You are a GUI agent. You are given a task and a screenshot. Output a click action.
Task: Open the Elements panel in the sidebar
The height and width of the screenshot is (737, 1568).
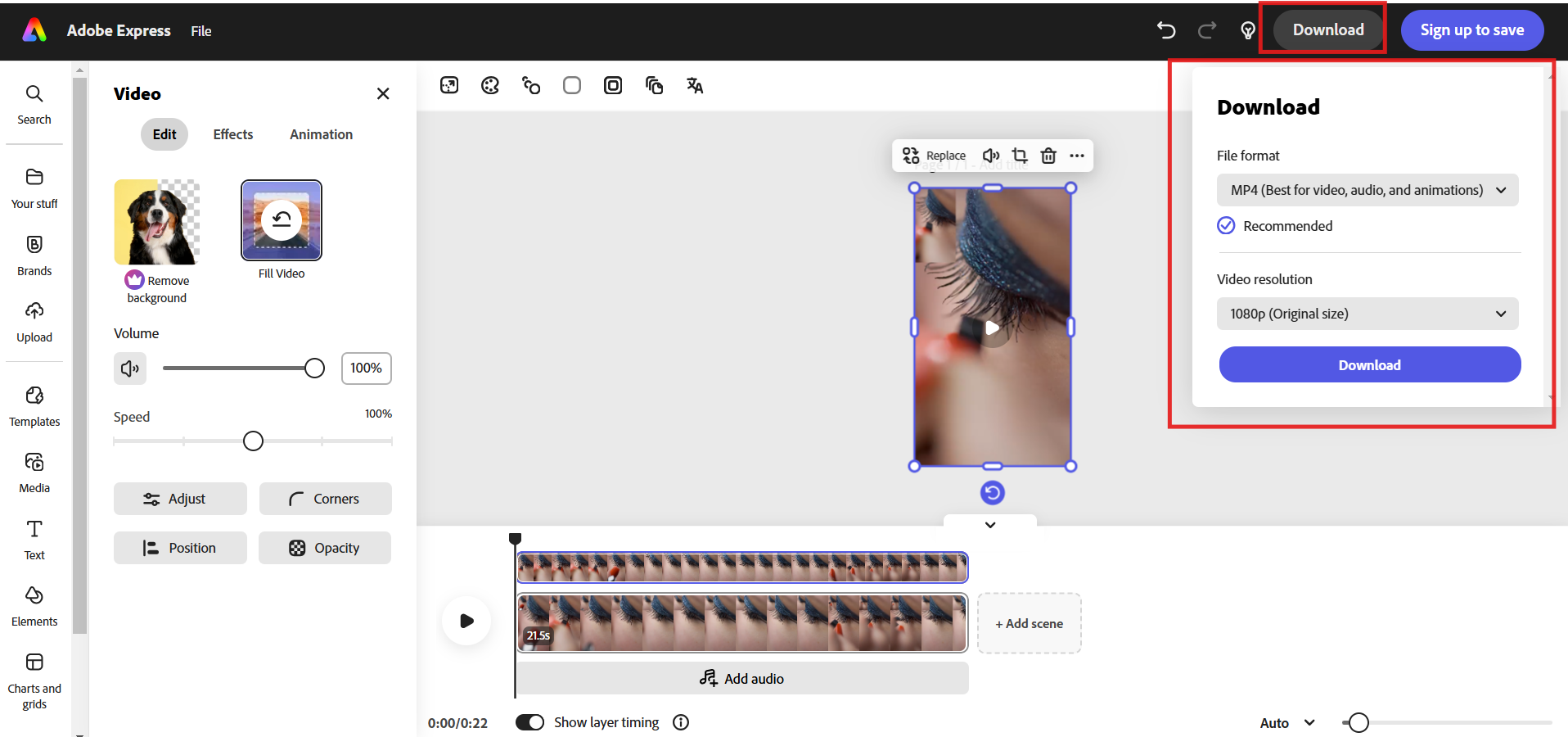(x=34, y=604)
